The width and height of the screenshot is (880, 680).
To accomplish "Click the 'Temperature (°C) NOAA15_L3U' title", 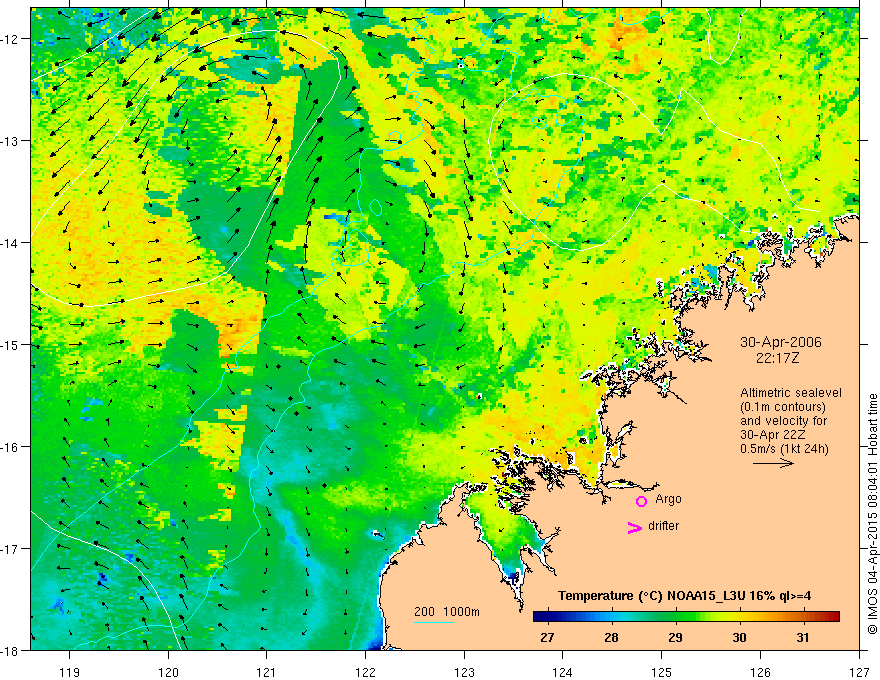I will [x=652, y=596].
